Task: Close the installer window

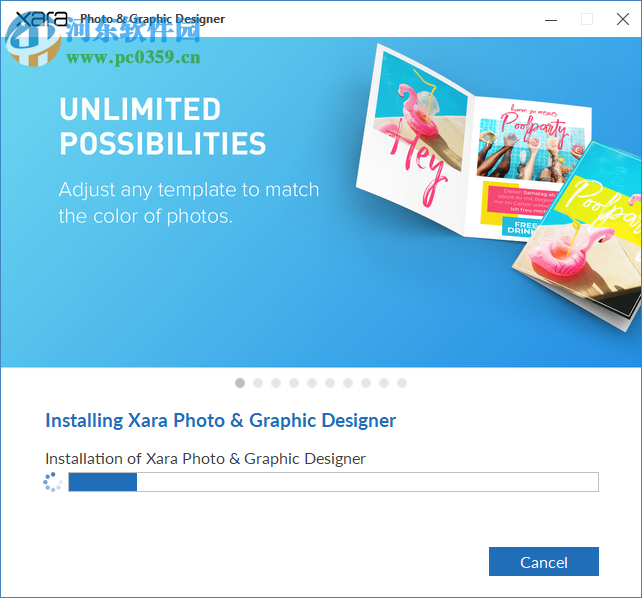Action: click(622, 19)
